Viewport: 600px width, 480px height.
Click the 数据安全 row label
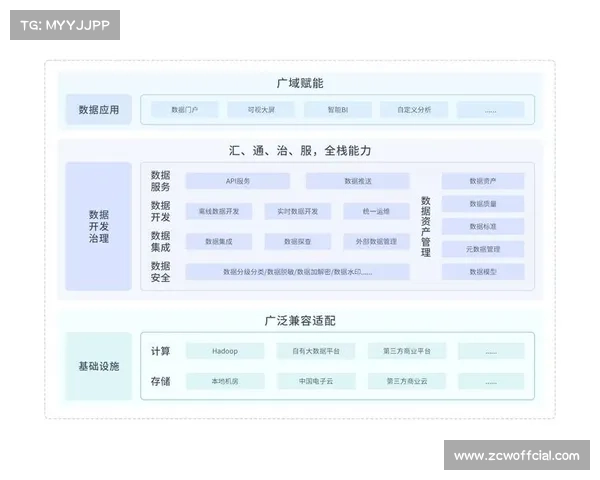(160, 272)
